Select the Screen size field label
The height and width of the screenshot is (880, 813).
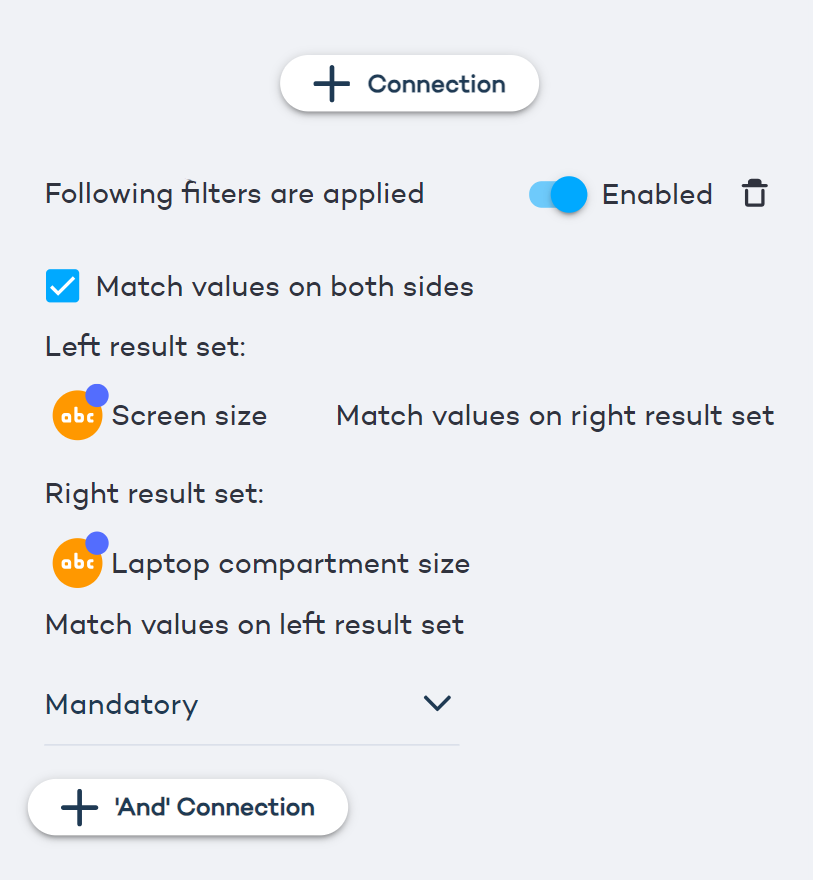click(x=189, y=416)
